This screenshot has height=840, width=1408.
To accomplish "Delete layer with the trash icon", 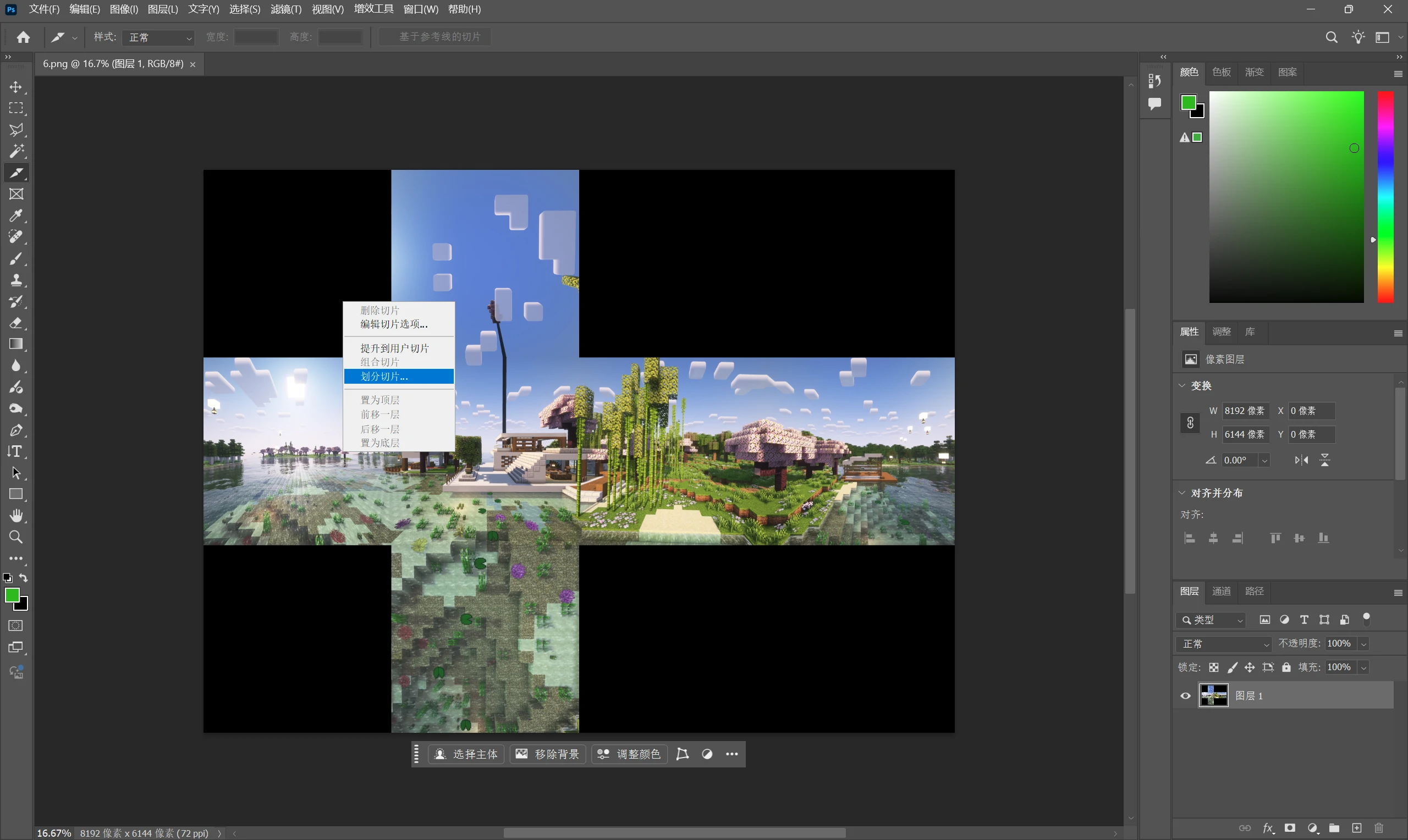I will [x=1379, y=828].
